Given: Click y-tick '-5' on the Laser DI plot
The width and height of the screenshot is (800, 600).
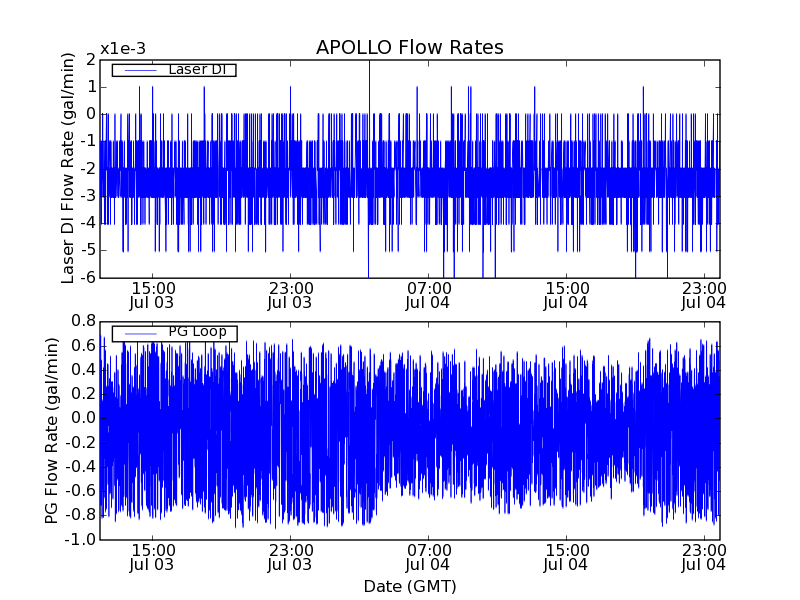Looking at the screenshot, I should click(88, 250).
